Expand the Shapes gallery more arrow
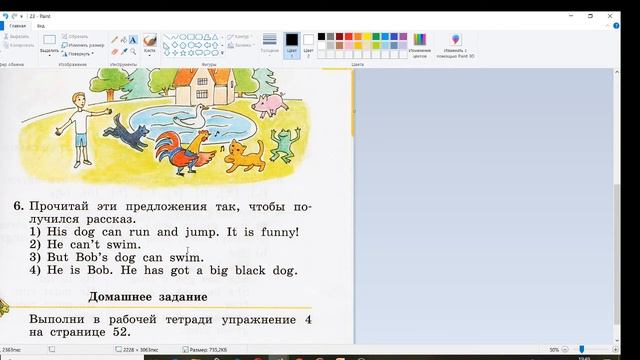Image resolution: width=640 pixels, height=360 pixels. tap(222, 53)
